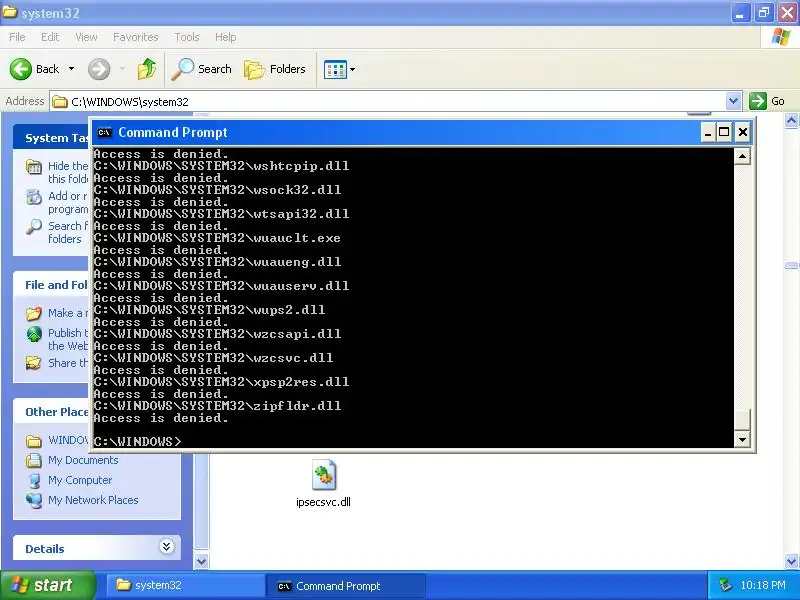Click the Back arrow button
Viewport: 800px width, 600px height.
coord(21,69)
